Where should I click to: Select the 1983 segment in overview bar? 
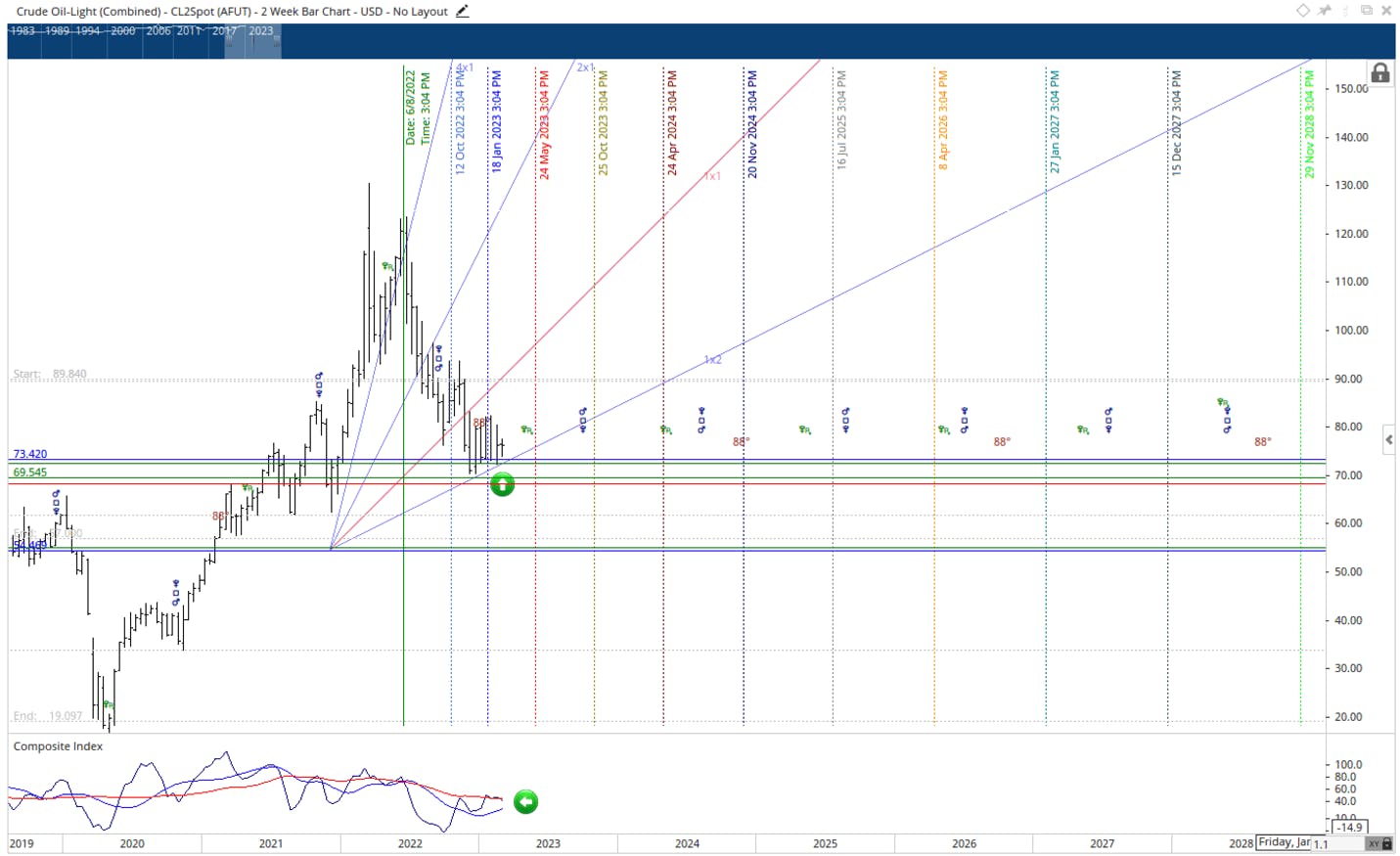pos(23,31)
